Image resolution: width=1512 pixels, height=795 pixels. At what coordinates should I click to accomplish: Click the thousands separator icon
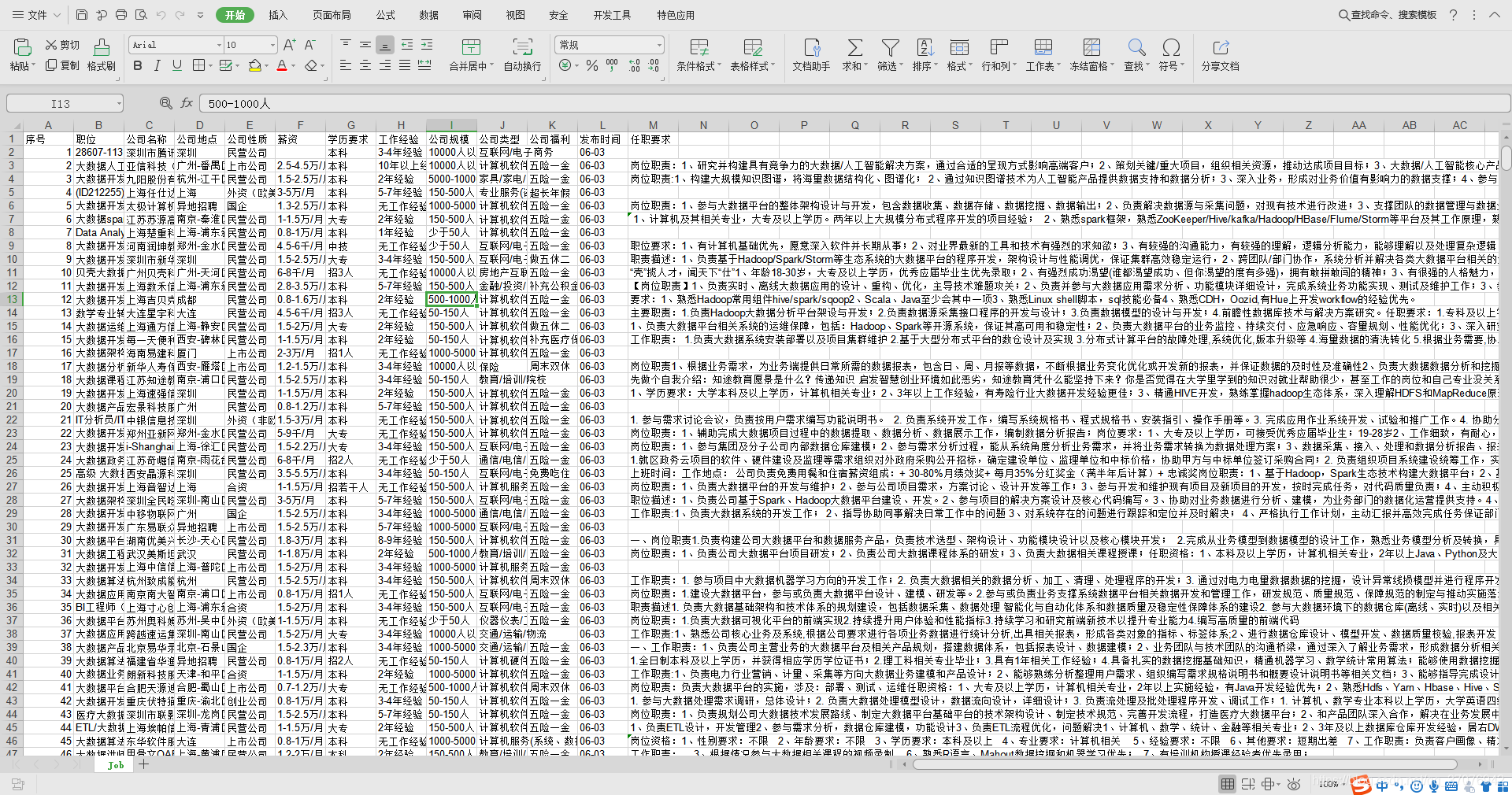(612, 66)
